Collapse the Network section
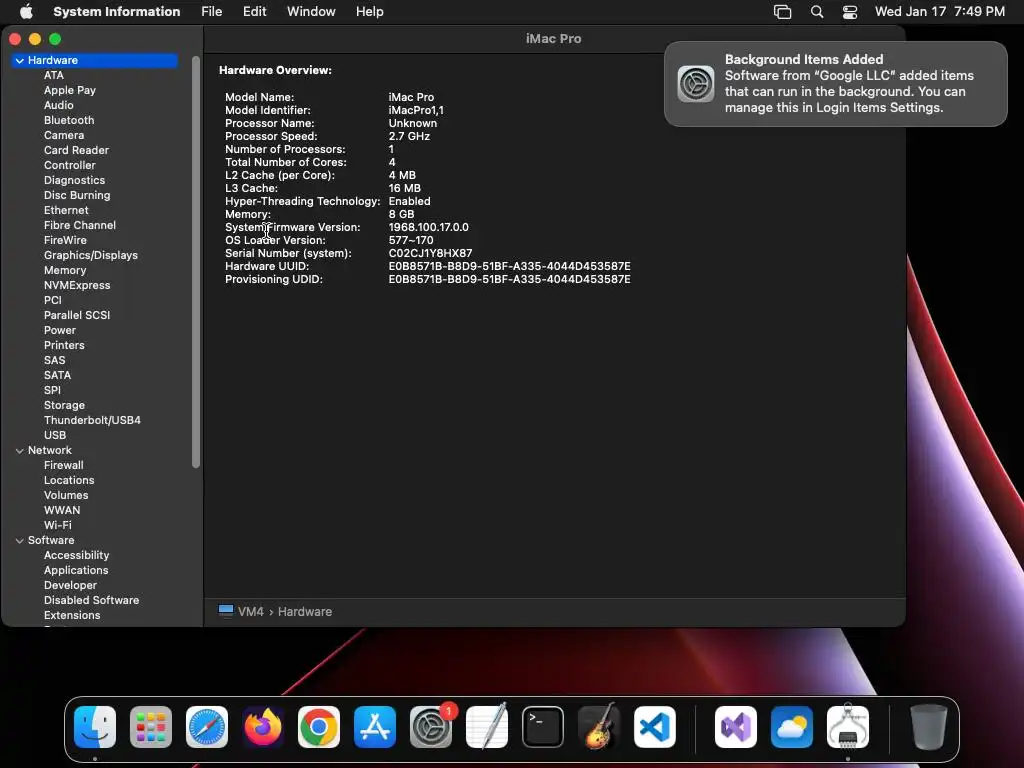This screenshot has width=1024, height=768. (20, 451)
